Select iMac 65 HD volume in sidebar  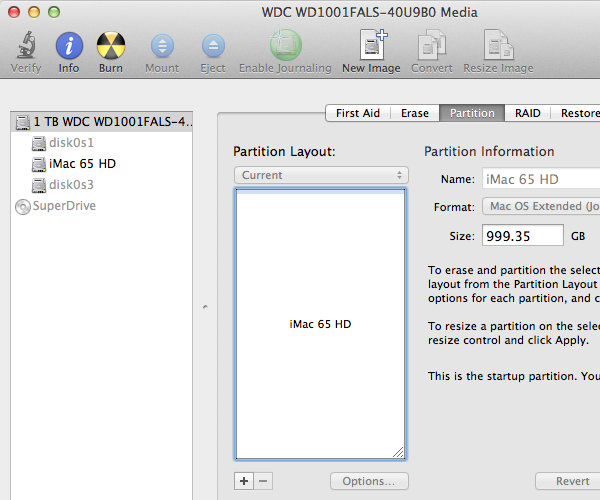coord(102,164)
